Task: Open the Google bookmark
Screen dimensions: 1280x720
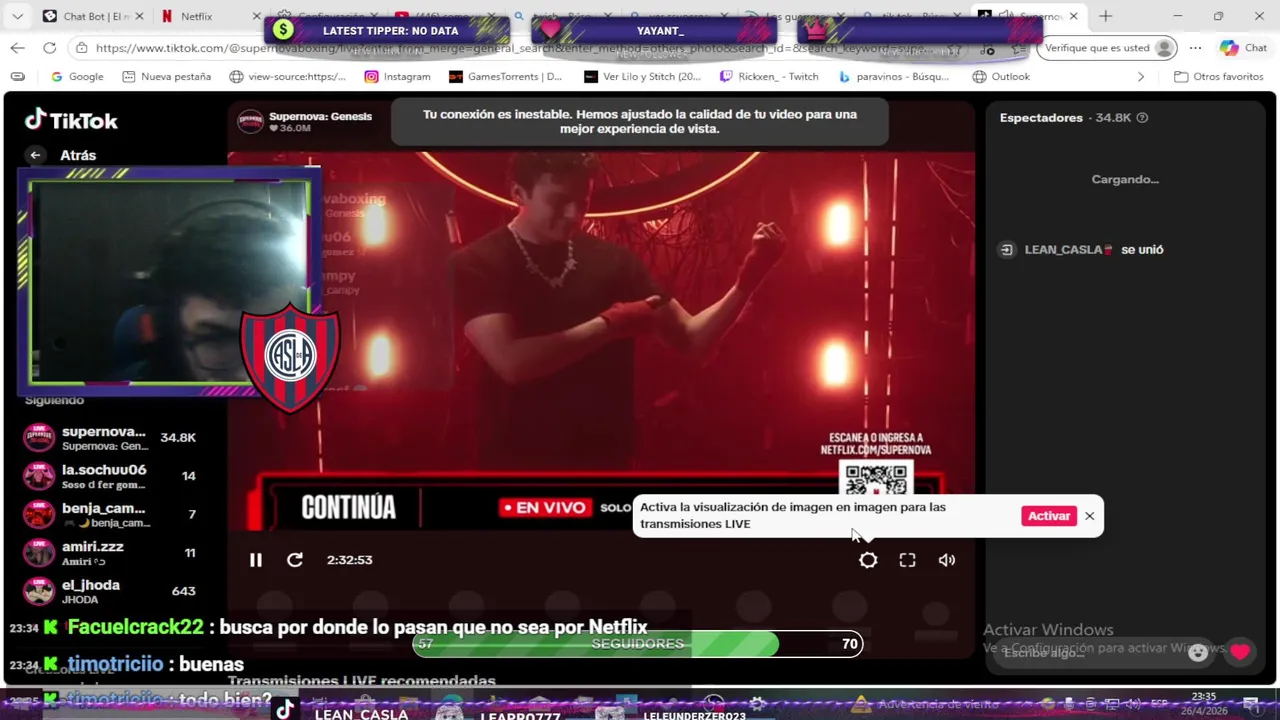Action: point(77,76)
